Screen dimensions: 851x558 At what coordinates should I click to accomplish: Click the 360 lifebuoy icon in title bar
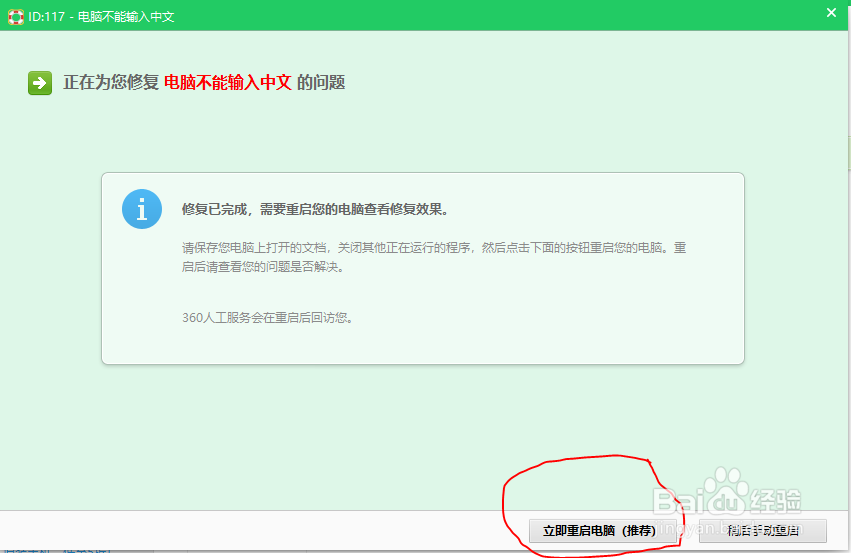(x=16, y=17)
